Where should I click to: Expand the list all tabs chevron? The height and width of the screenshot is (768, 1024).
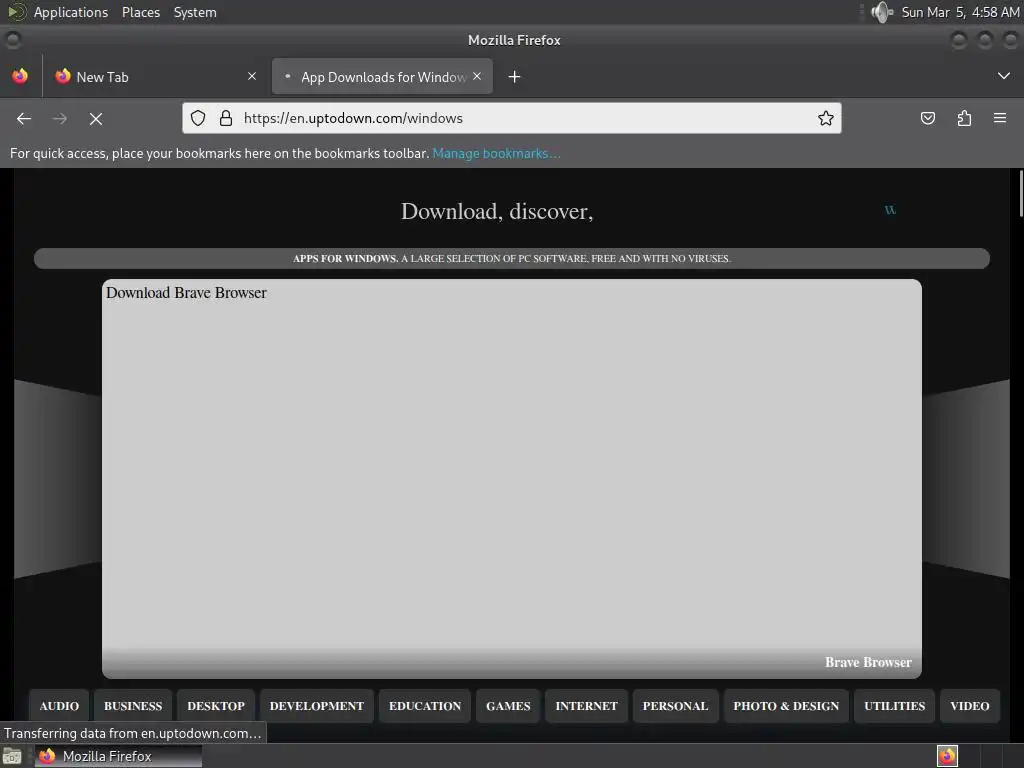(x=1004, y=76)
